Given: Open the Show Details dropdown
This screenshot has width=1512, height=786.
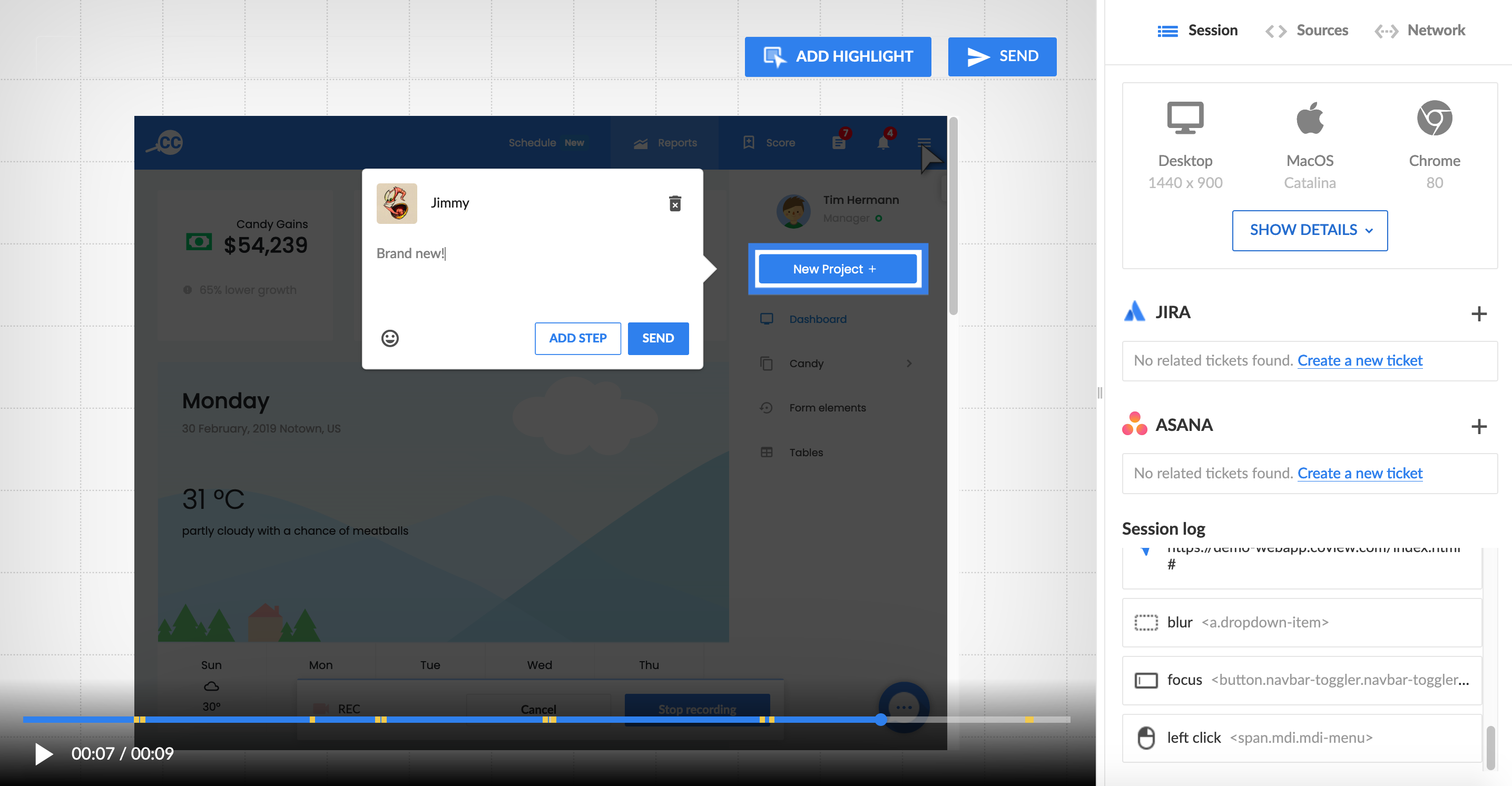Looking at the screenshot, I should click(1310, 230).
